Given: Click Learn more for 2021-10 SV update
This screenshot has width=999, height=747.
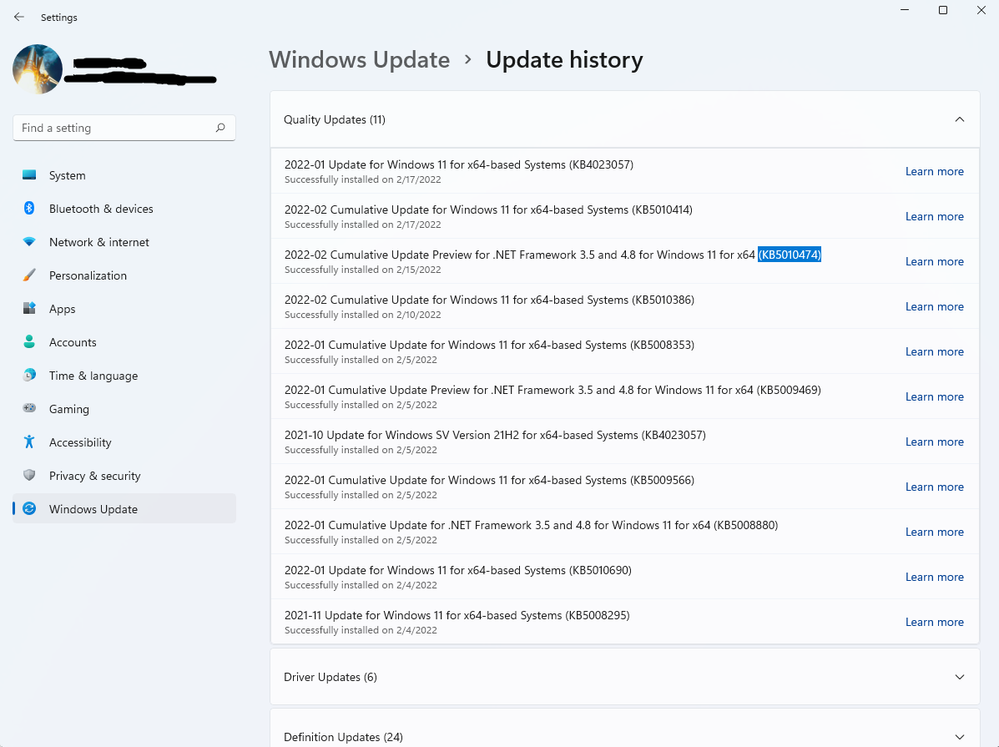Looking at the screenshot, I should coord(935,442).
